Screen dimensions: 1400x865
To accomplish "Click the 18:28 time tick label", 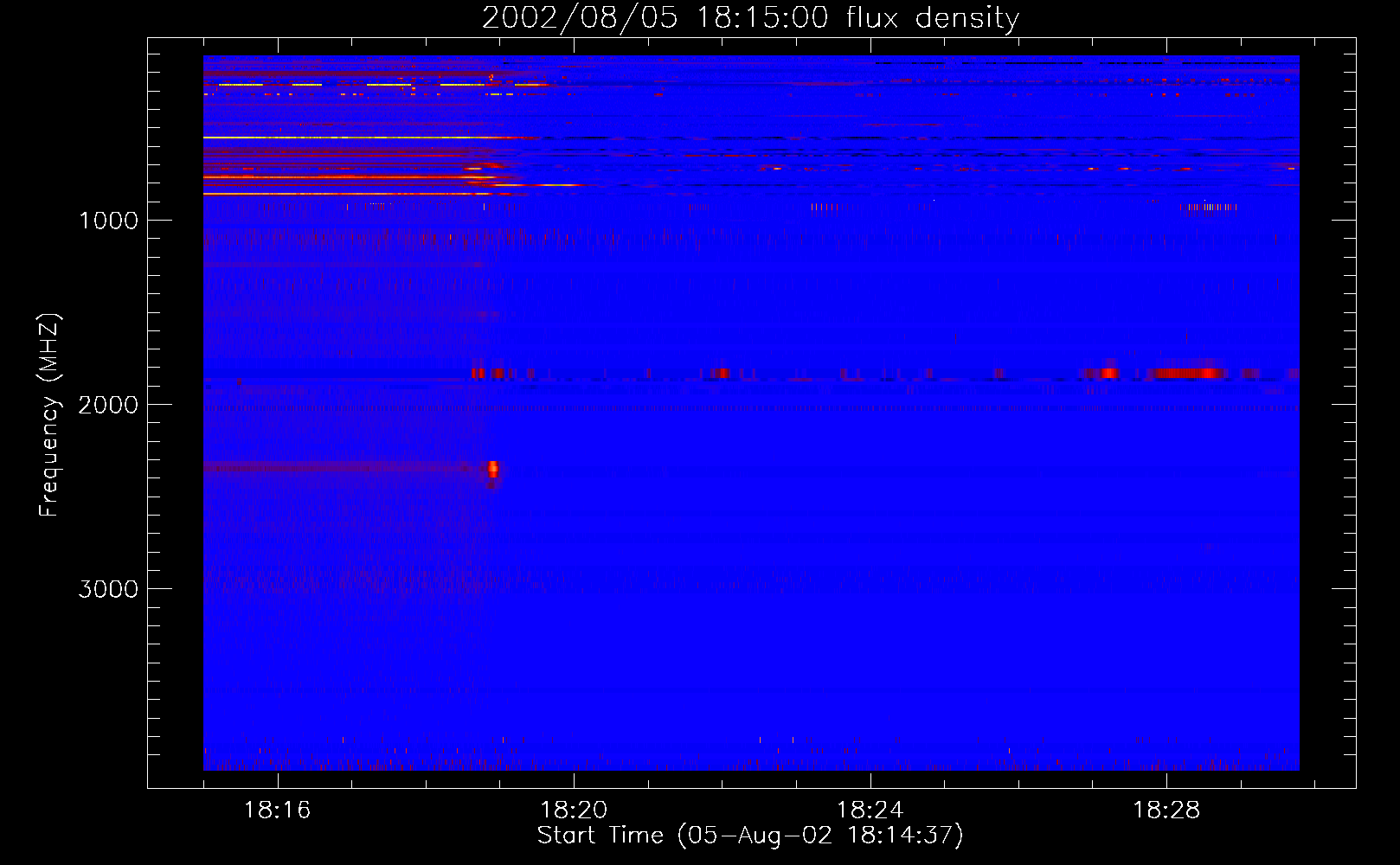I will (1166, 810).
